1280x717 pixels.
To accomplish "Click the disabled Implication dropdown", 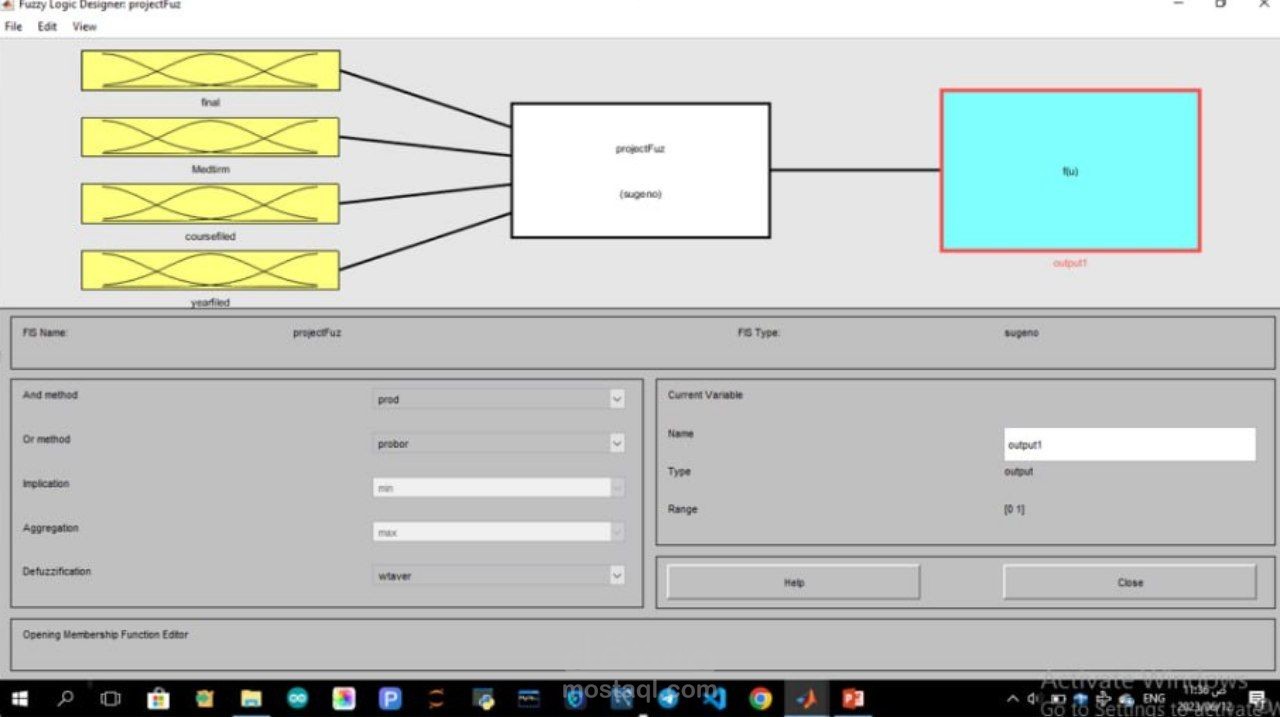I will pos(499,488).
